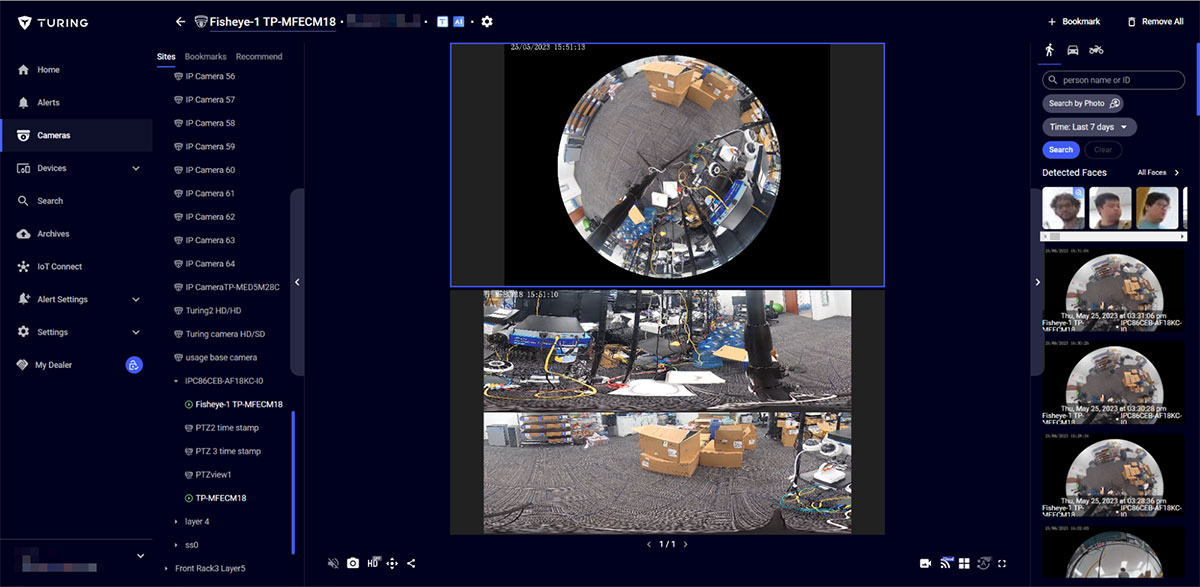Click the Turing logo
The width and height of the screenshot is (1200, 587).
53,22
